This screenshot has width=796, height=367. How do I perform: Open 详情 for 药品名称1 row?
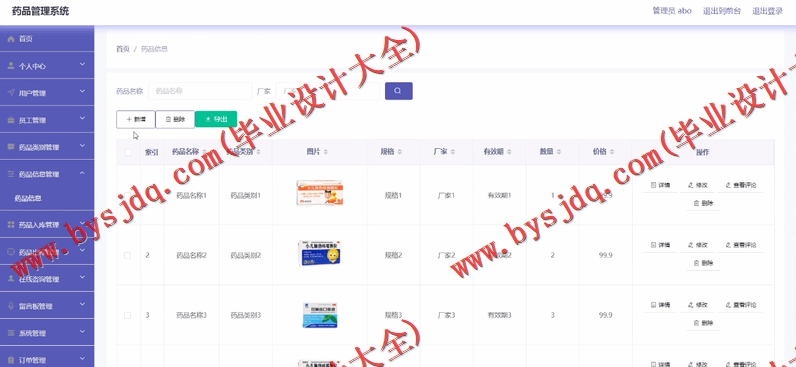[660, 185]
